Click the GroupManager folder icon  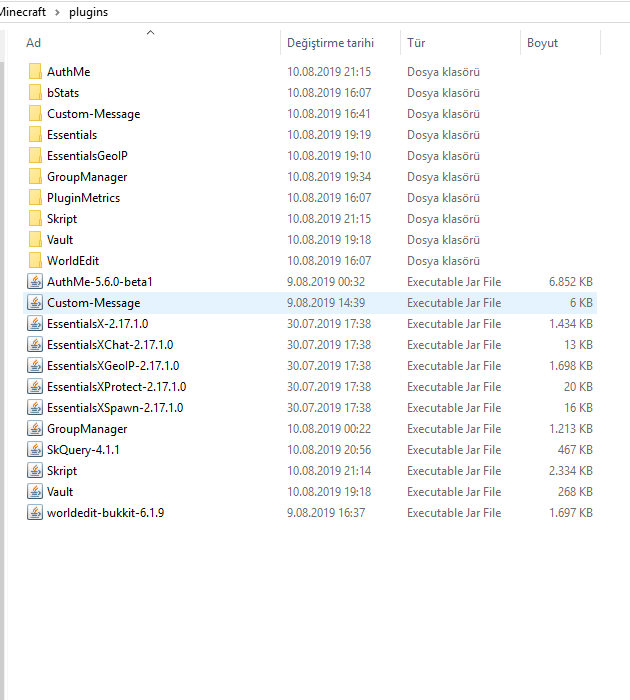(35, 176)
